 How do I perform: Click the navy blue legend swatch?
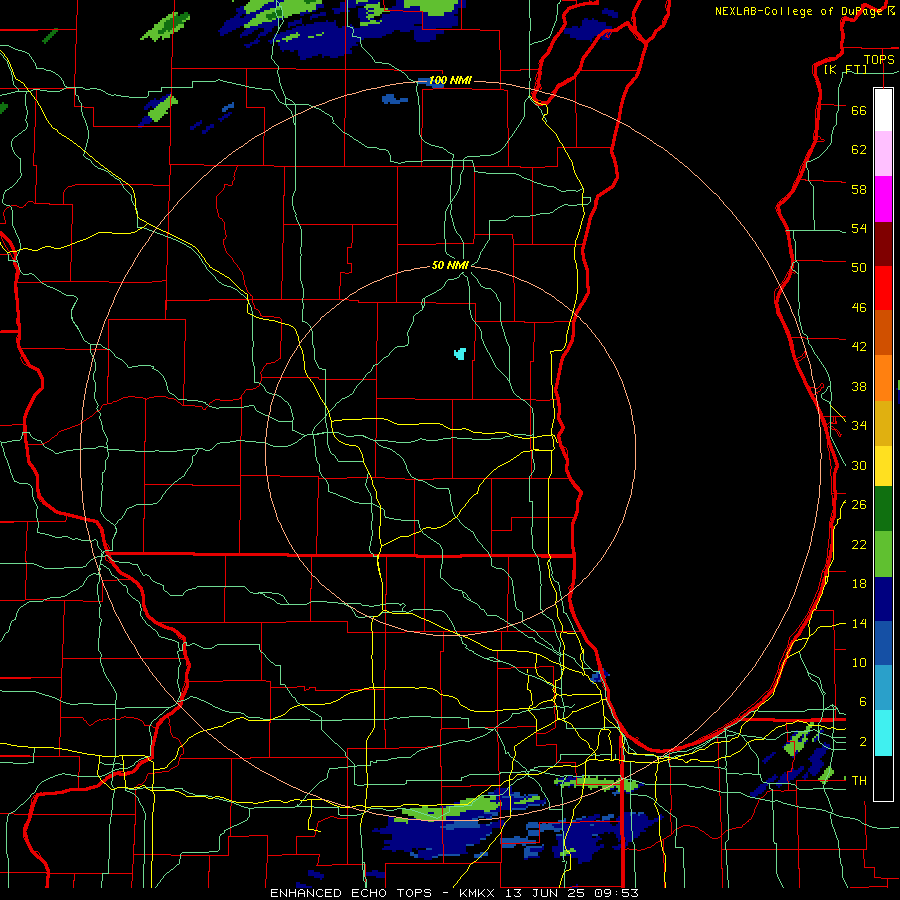point(883,599)
